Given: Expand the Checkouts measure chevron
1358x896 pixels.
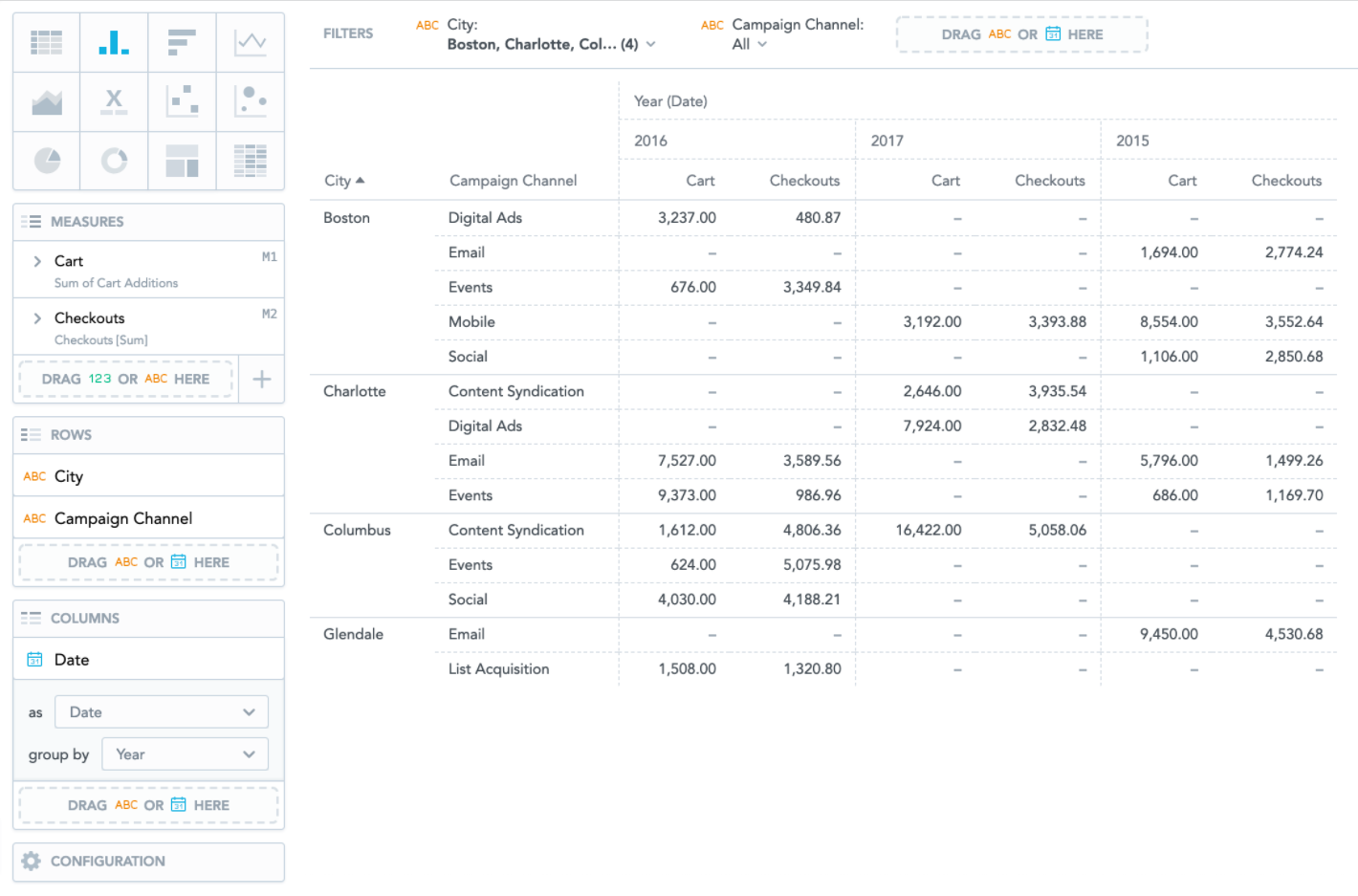Looking at the screenshot, I should (37, 318).
